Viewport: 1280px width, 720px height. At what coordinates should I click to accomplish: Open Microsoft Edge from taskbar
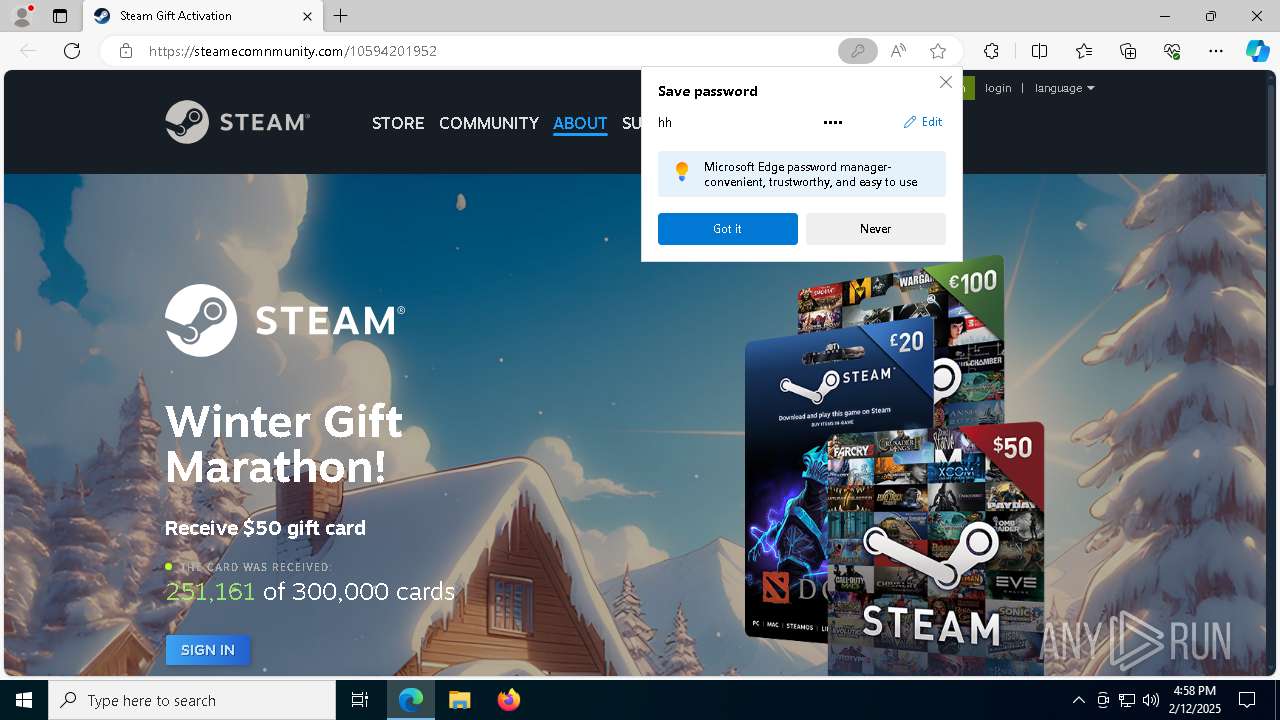[x=411, y=700]
